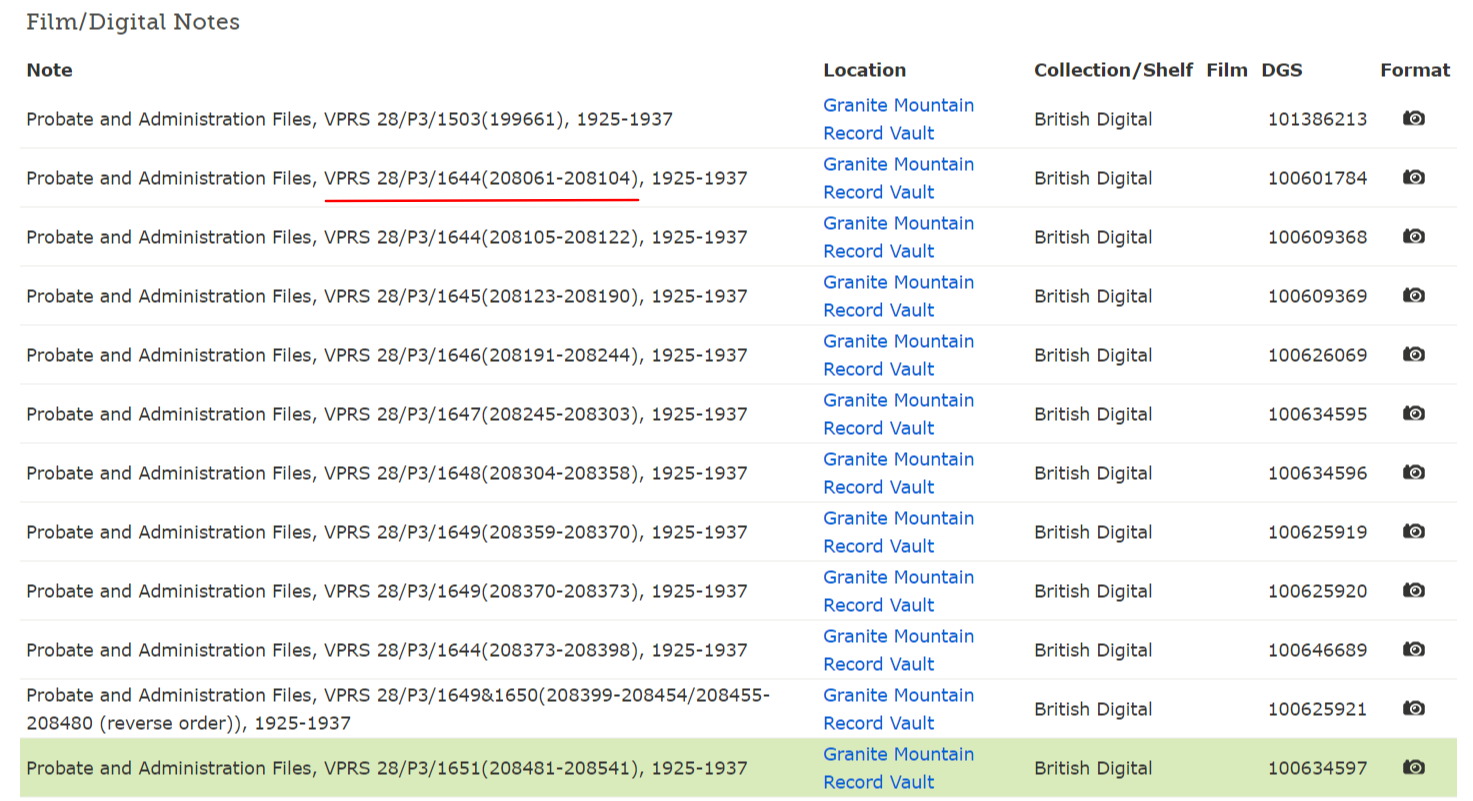Follow Granite Mountain link in 1644(208061-208104) row
This screenshot has width=1473, height=801.
point(897,178)
